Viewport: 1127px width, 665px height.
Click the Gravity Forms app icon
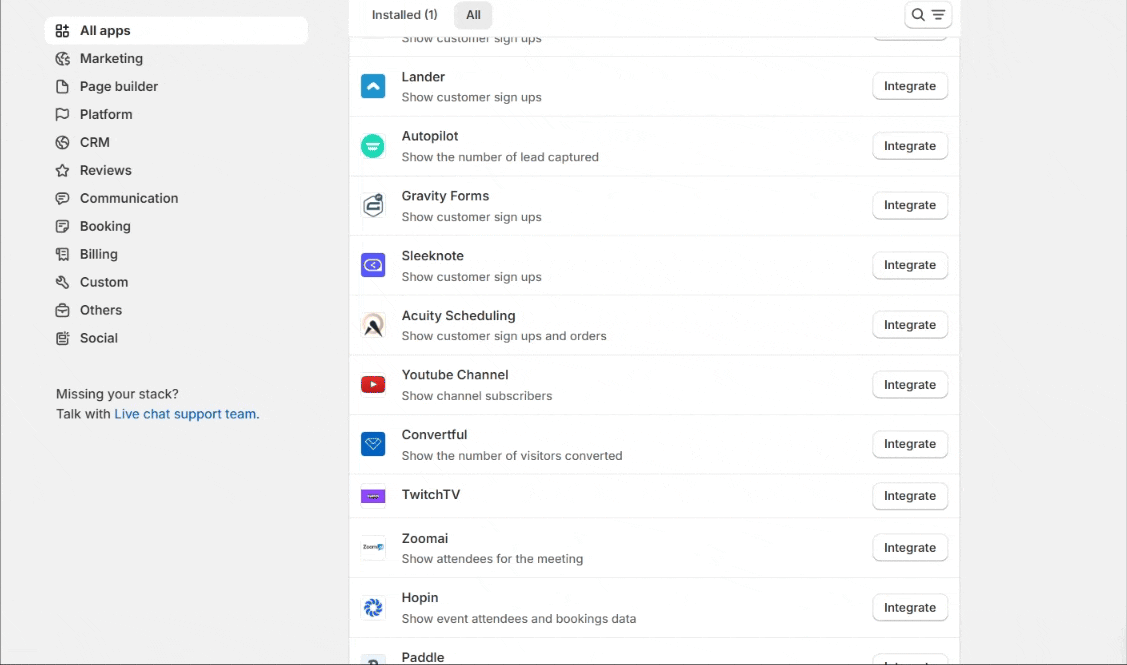point(373,206)
